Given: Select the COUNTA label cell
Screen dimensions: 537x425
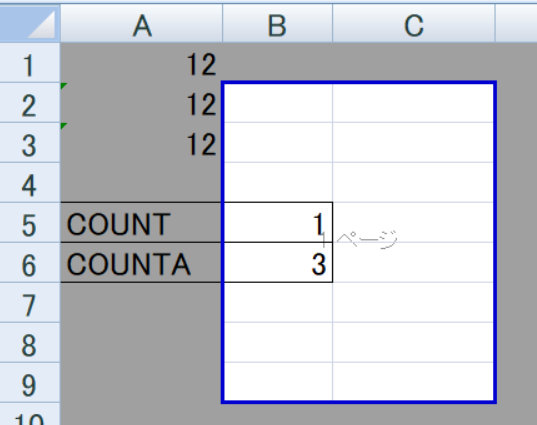Looking at the screenshot, I should coord(141,262).
